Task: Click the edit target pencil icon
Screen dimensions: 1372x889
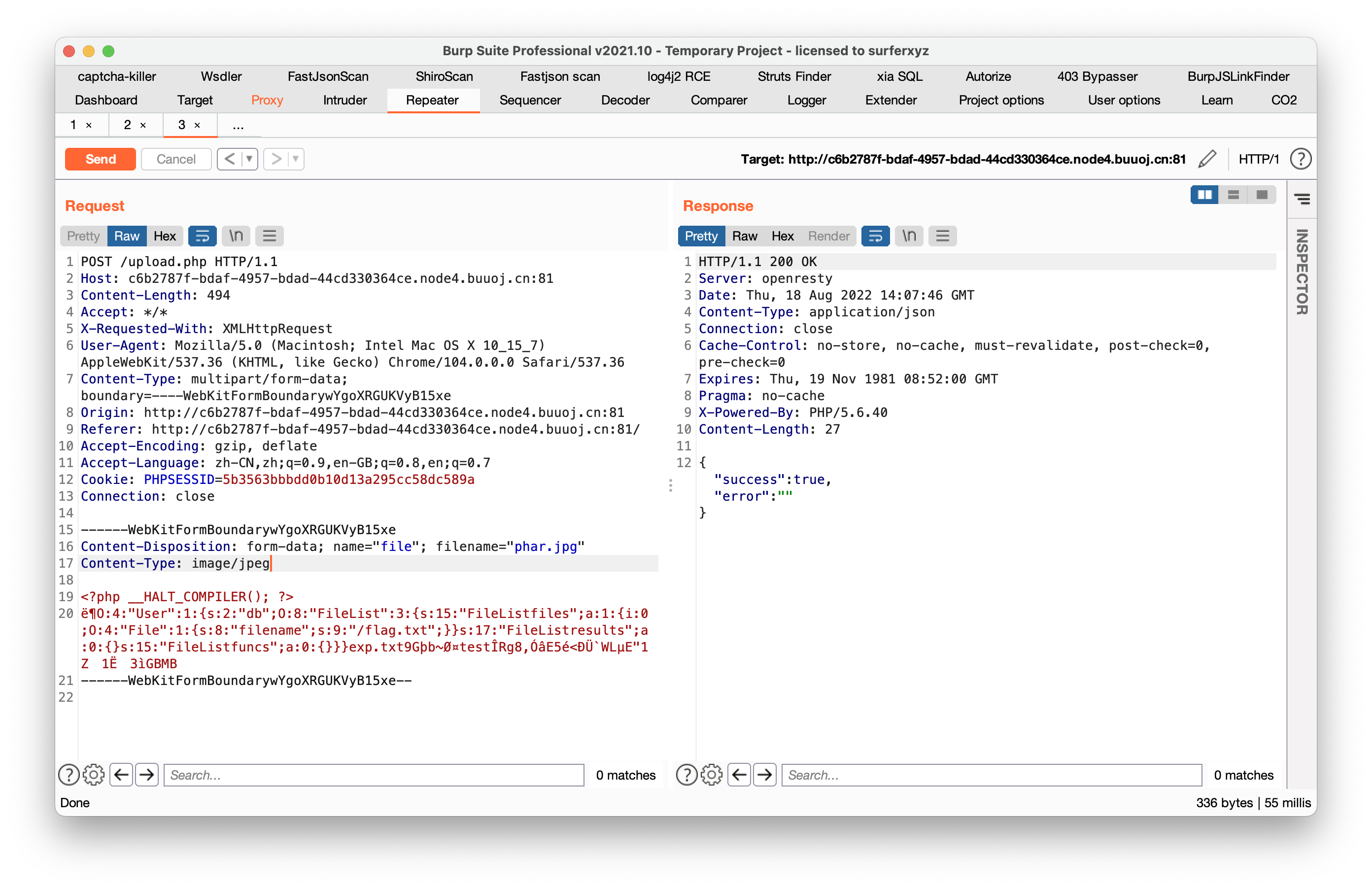Action: pyautogui.click(x=1206, y=159)
